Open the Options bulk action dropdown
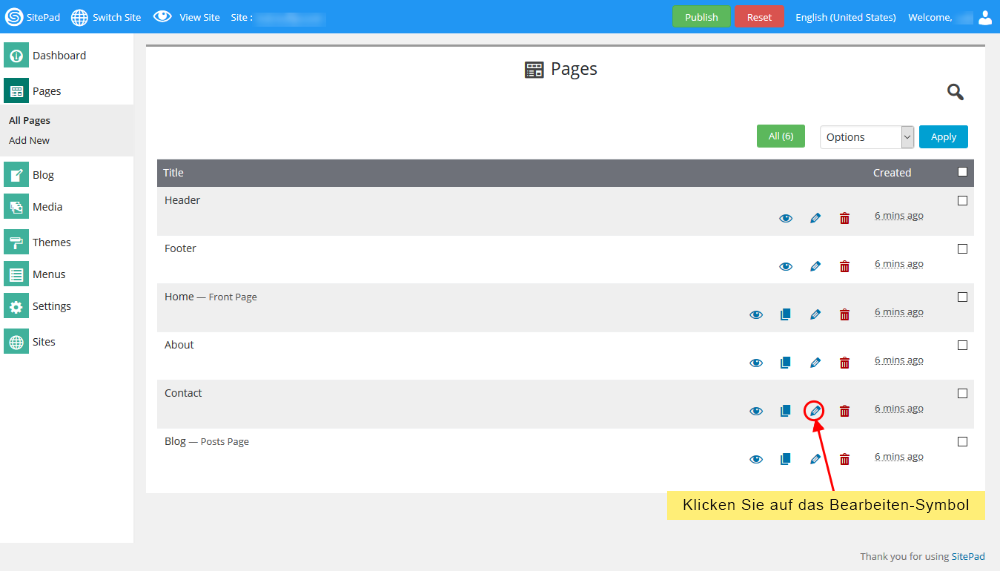Screen dimensions: 1000x571 [867, 137]
